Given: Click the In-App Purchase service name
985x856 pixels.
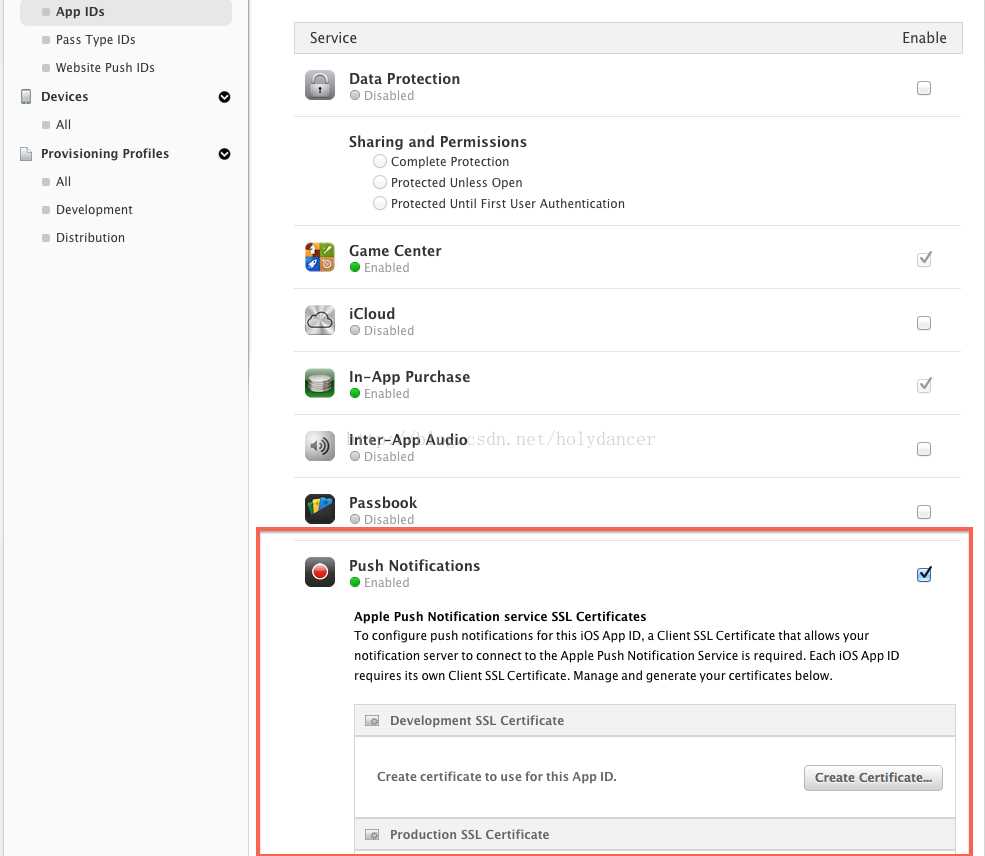Looking at the screenshot, I should (x=410, y=377).
